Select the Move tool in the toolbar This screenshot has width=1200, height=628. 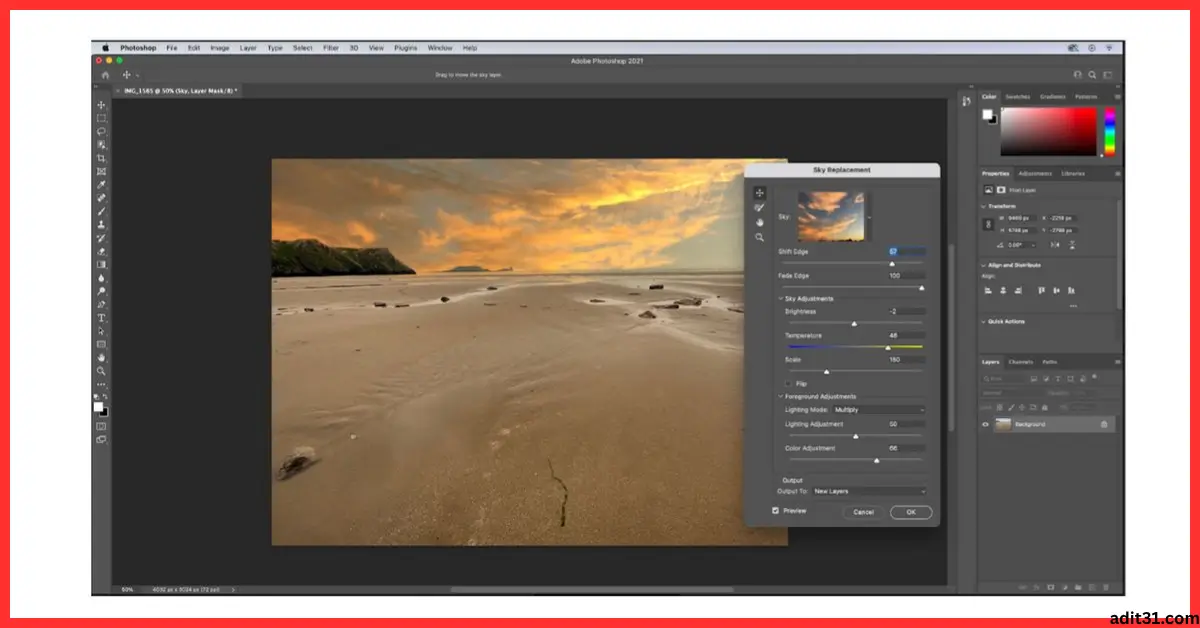click(101, 103)
